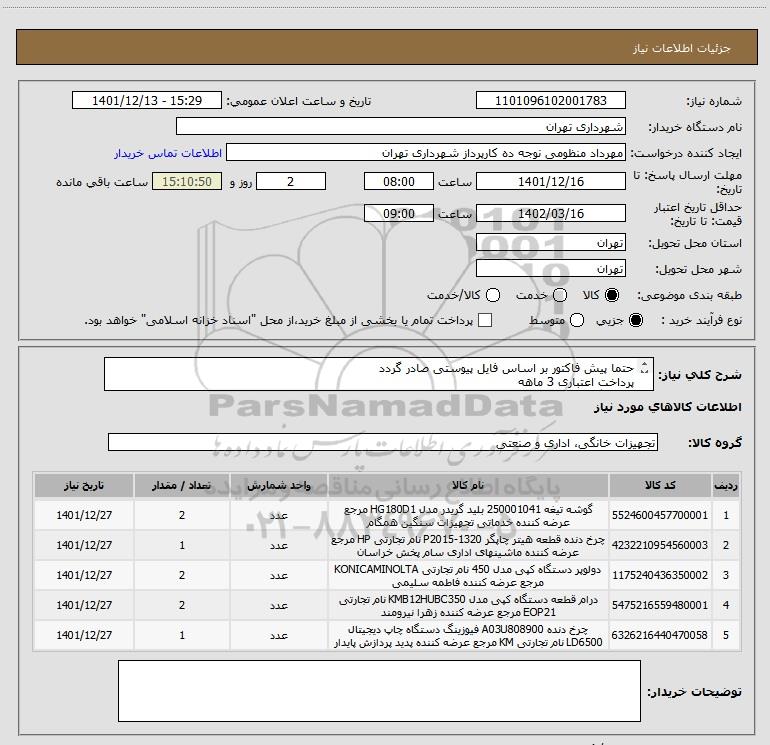
Task: Click the KONICAMINOLTA developer item name
Action: click(468, 576)
